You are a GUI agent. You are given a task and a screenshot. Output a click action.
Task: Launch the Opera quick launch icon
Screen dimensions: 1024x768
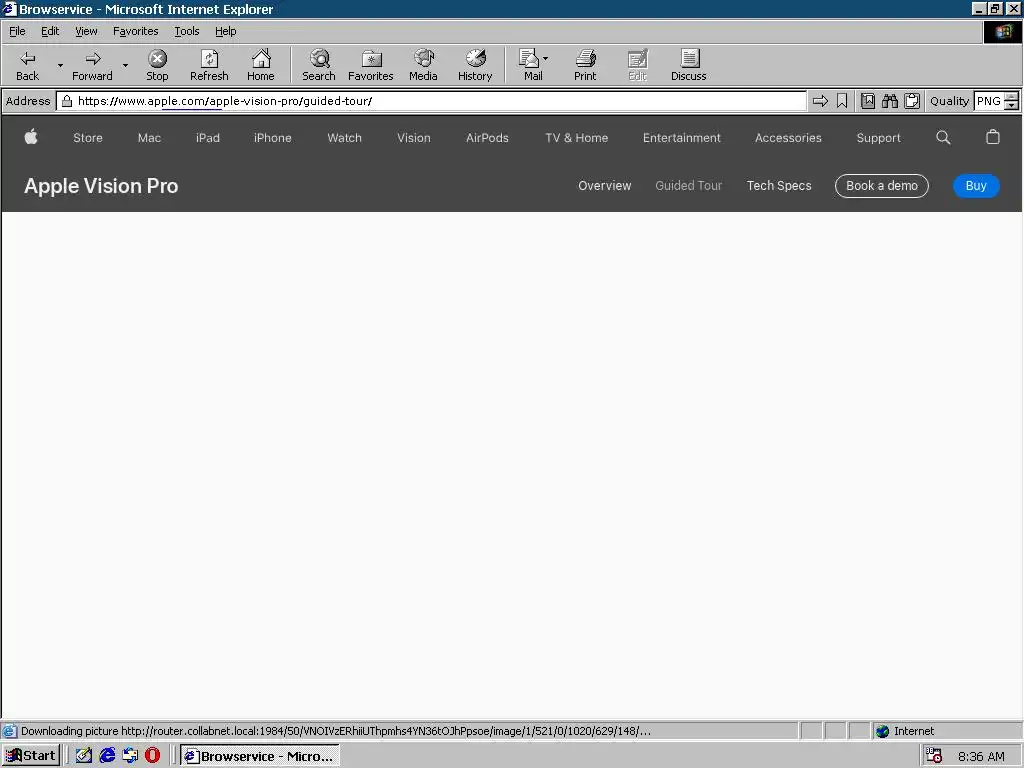point(152,756)
